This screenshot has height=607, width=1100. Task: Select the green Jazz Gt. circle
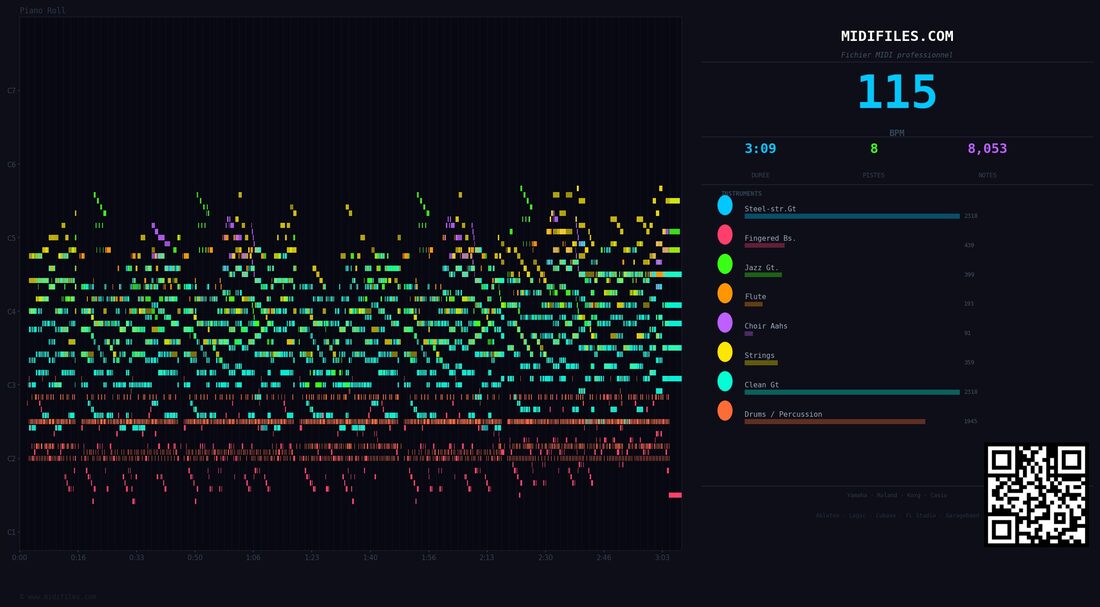[x=725, y=264]
